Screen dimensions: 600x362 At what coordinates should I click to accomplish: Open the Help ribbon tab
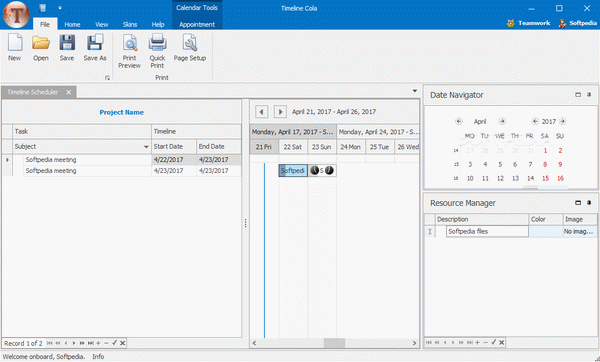(x=158, y=24)
